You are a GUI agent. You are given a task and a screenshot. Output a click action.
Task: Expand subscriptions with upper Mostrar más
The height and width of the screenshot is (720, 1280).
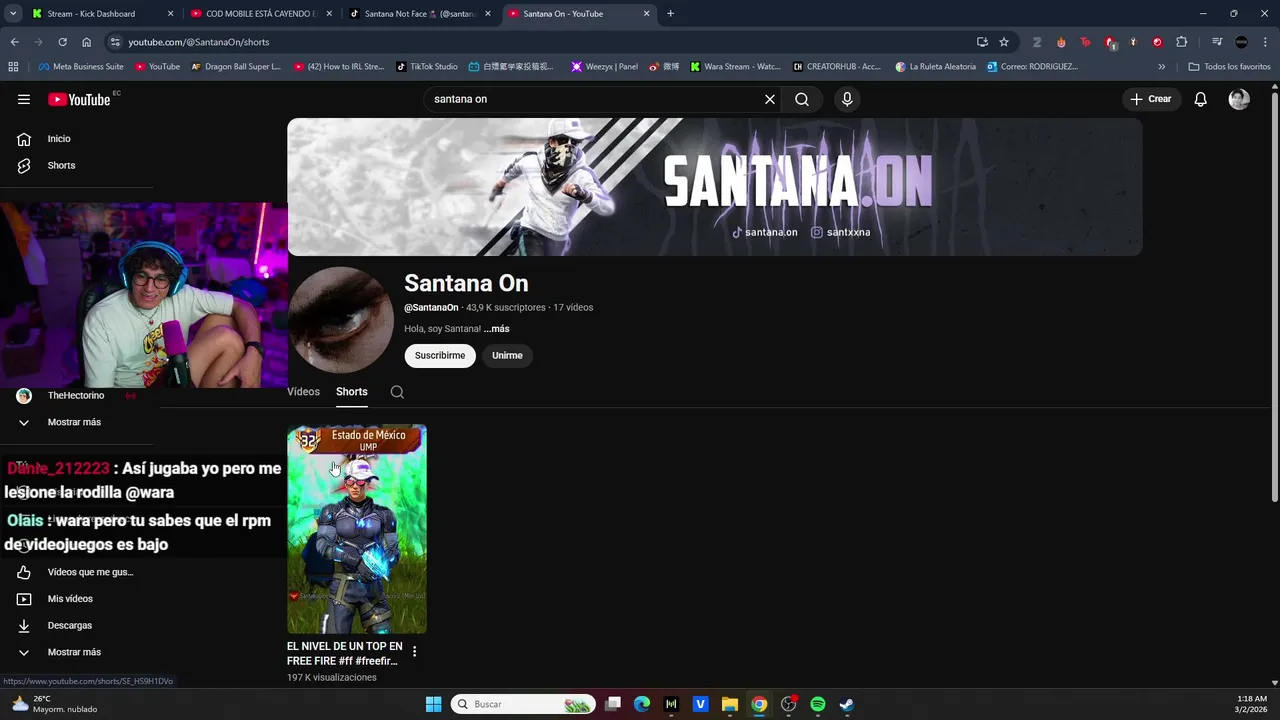pos(76,422)
